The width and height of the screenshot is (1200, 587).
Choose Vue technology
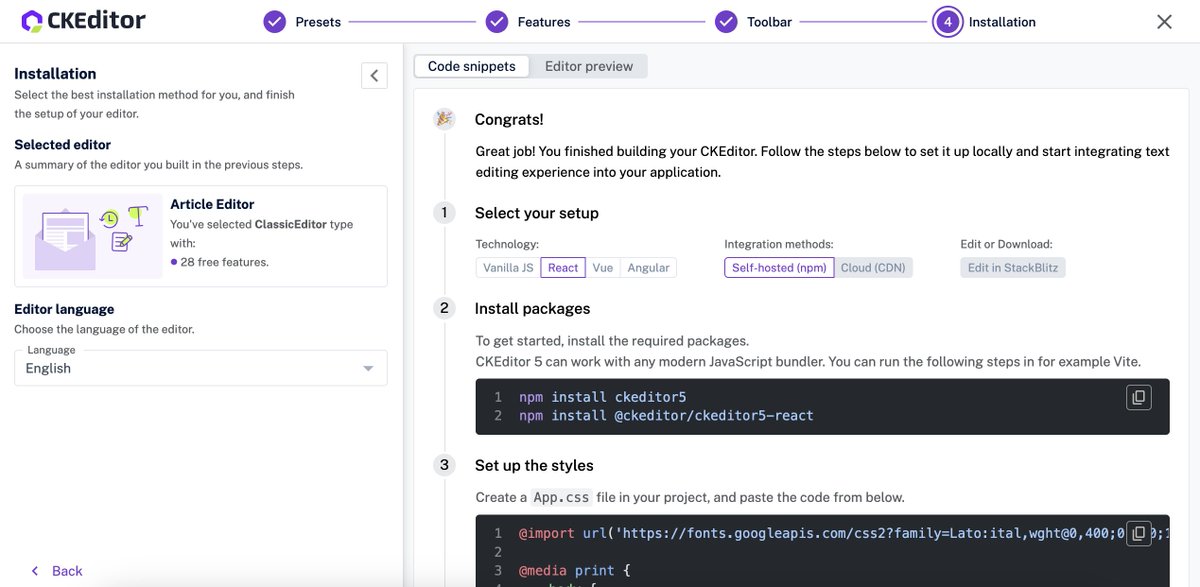point(602,268)
